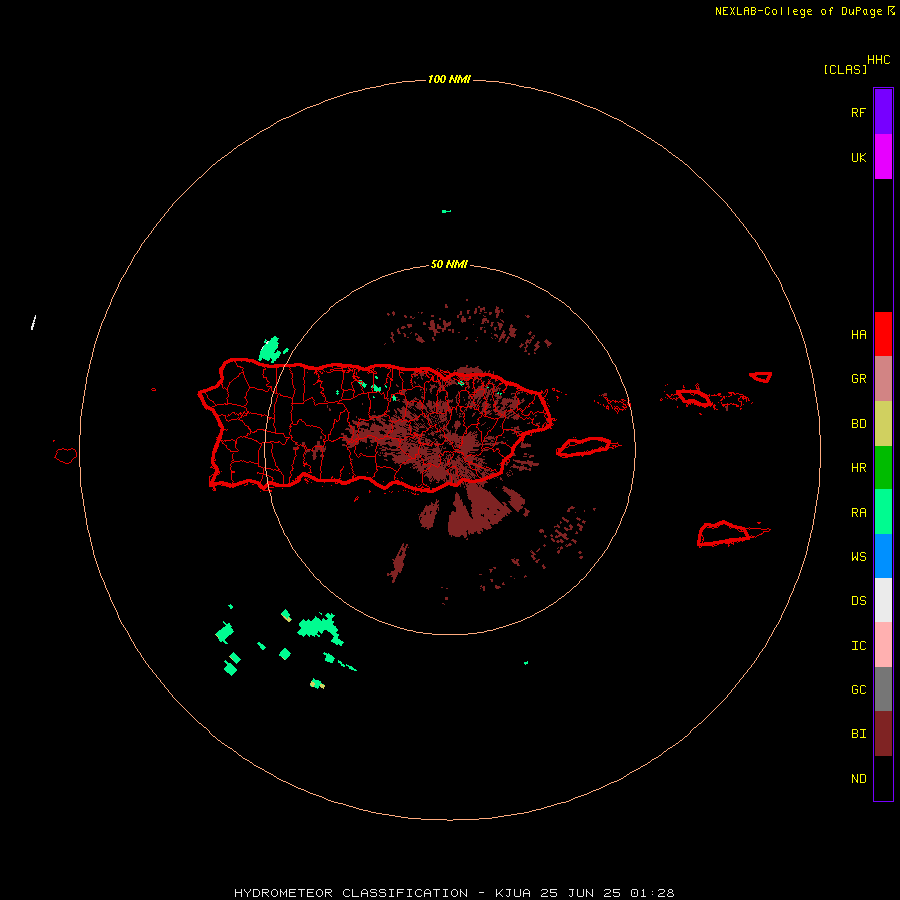This screenshot has height=900, width=900.
Task: Click the GR legend label
Action: [858, 379]
